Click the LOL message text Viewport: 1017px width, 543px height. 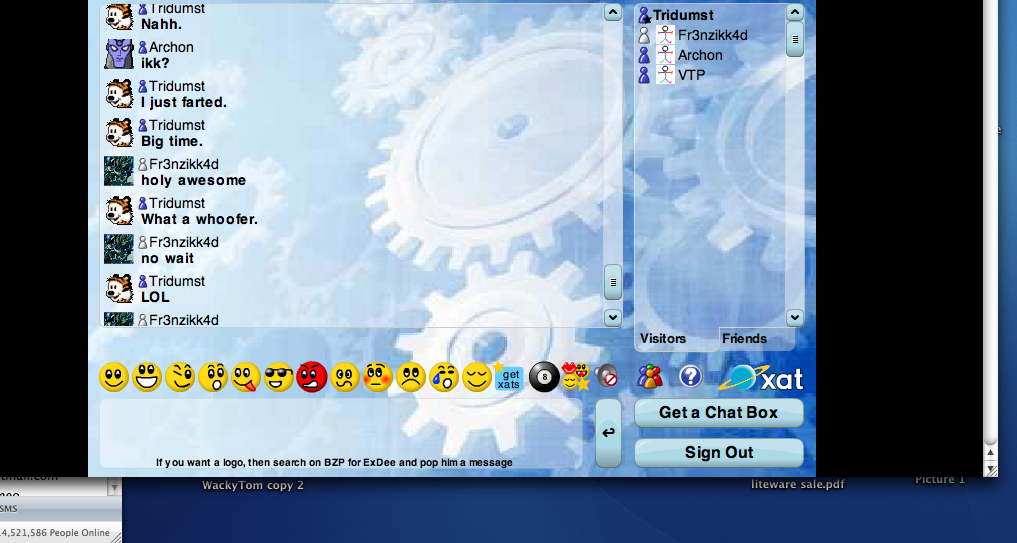[x=155, y=297]
